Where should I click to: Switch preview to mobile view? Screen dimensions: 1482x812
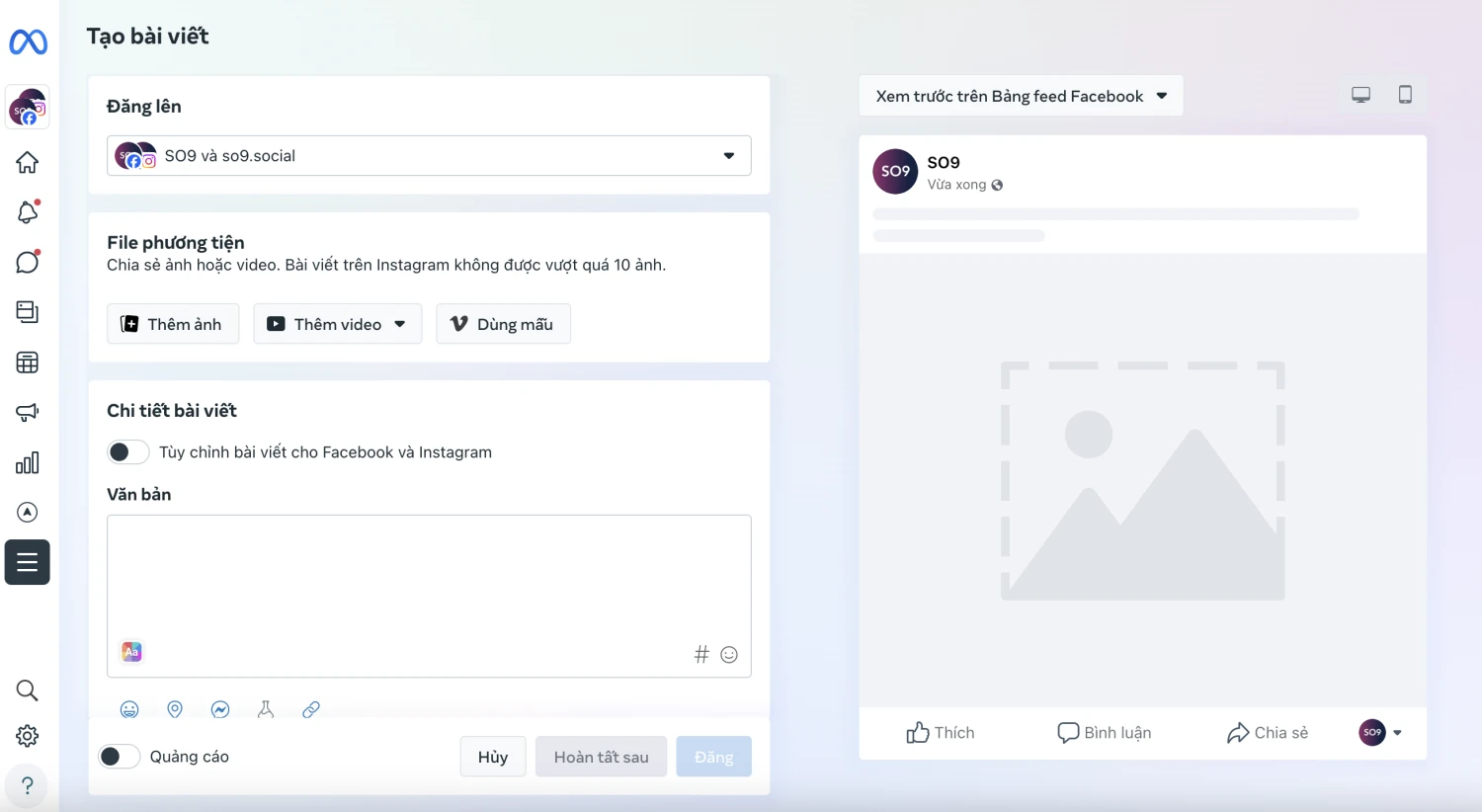[1405, 95]
